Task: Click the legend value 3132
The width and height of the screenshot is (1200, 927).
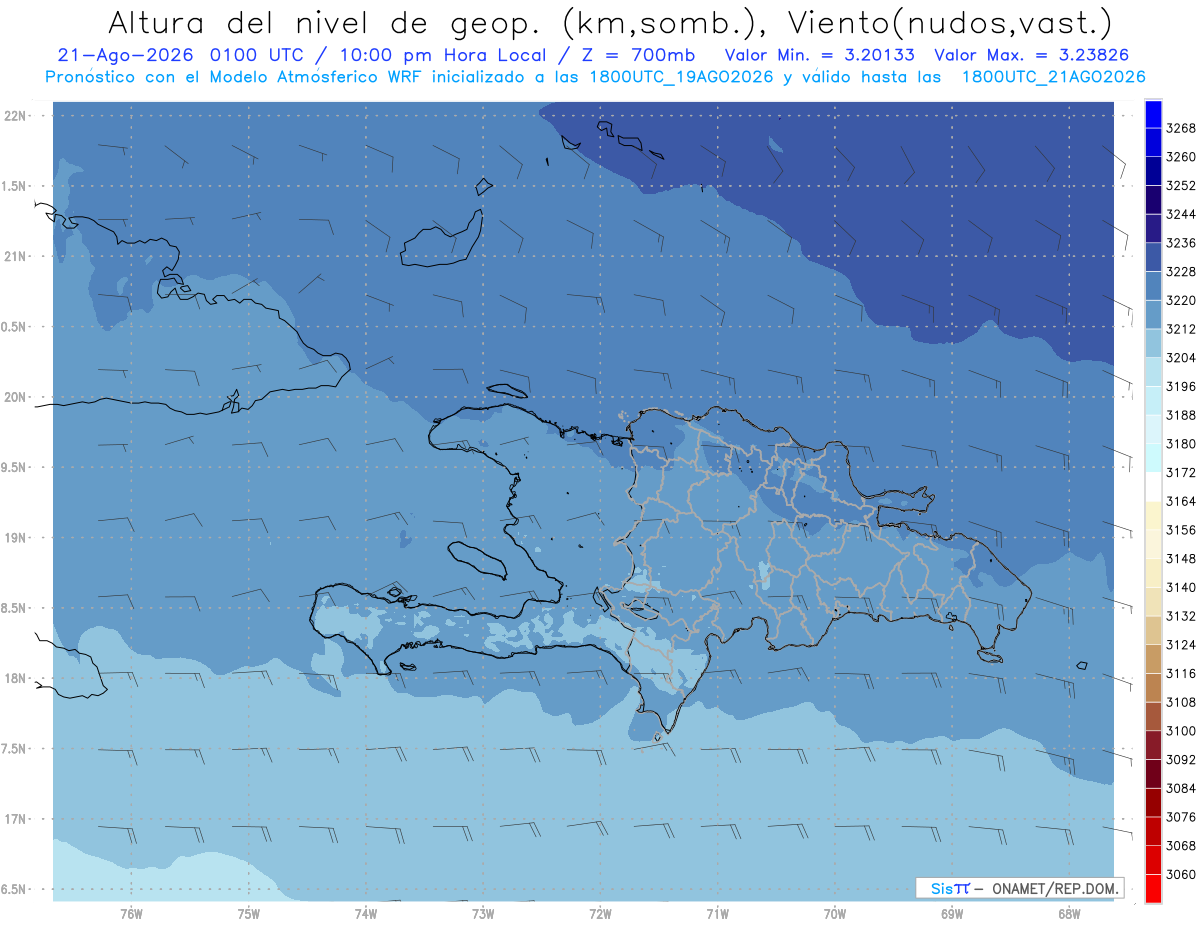Action: click(x=1181, y=616)
